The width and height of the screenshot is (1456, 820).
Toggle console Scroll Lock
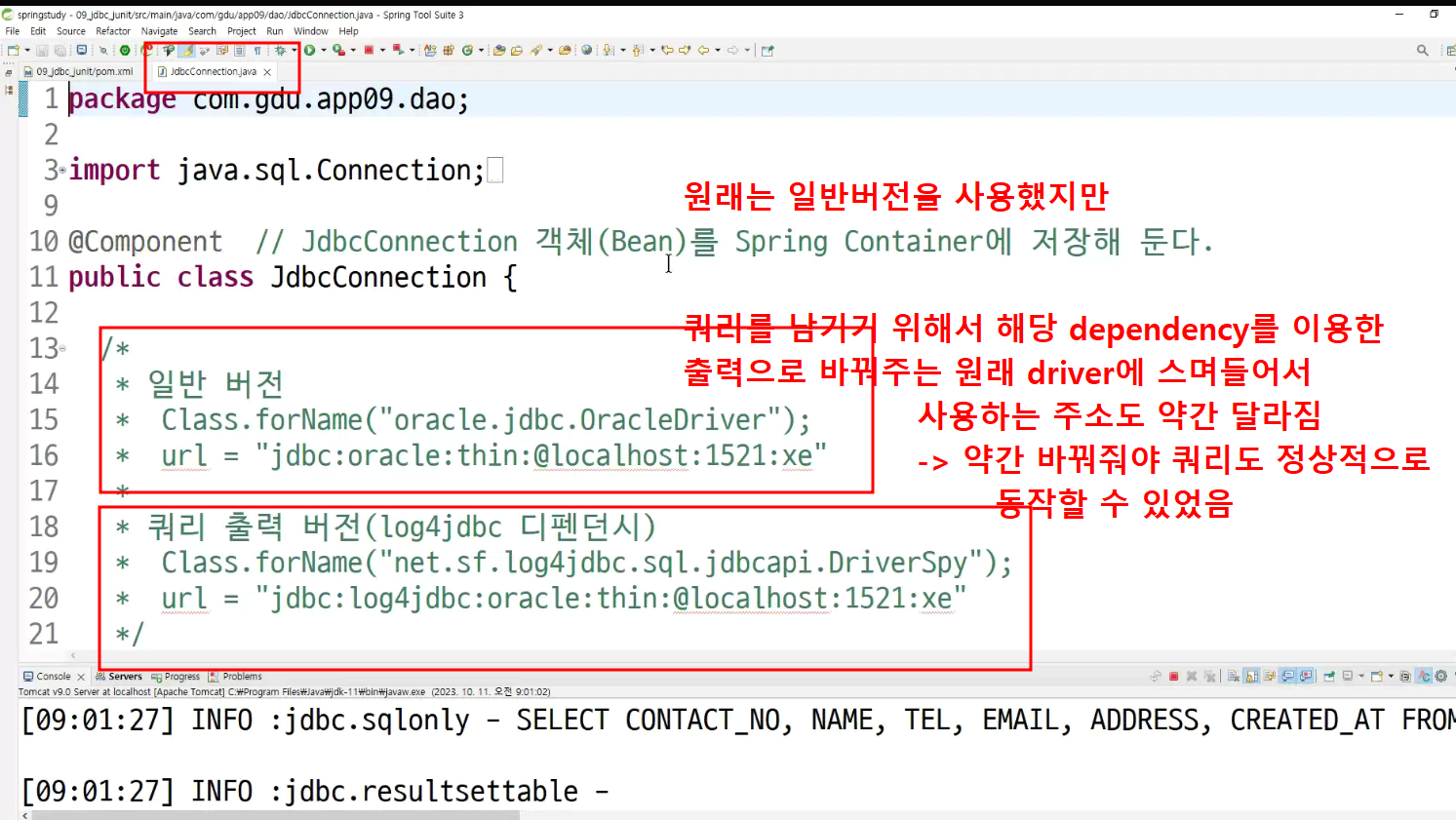[1252, 677]
